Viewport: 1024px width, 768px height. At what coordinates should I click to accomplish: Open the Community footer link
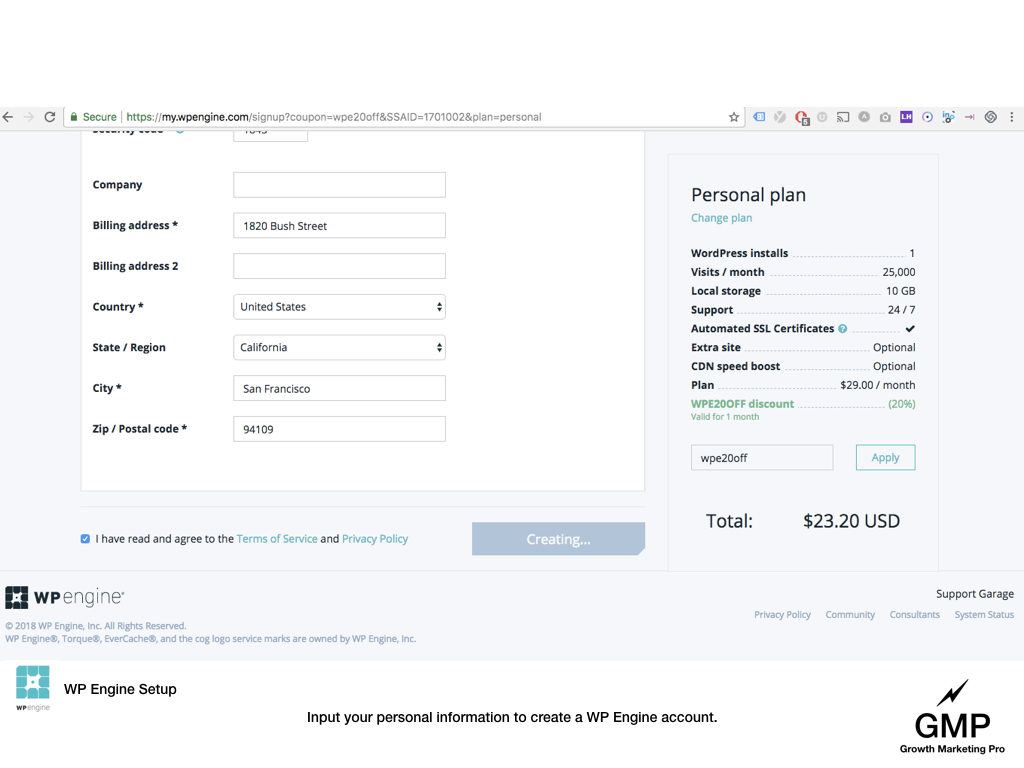(850, 615)
